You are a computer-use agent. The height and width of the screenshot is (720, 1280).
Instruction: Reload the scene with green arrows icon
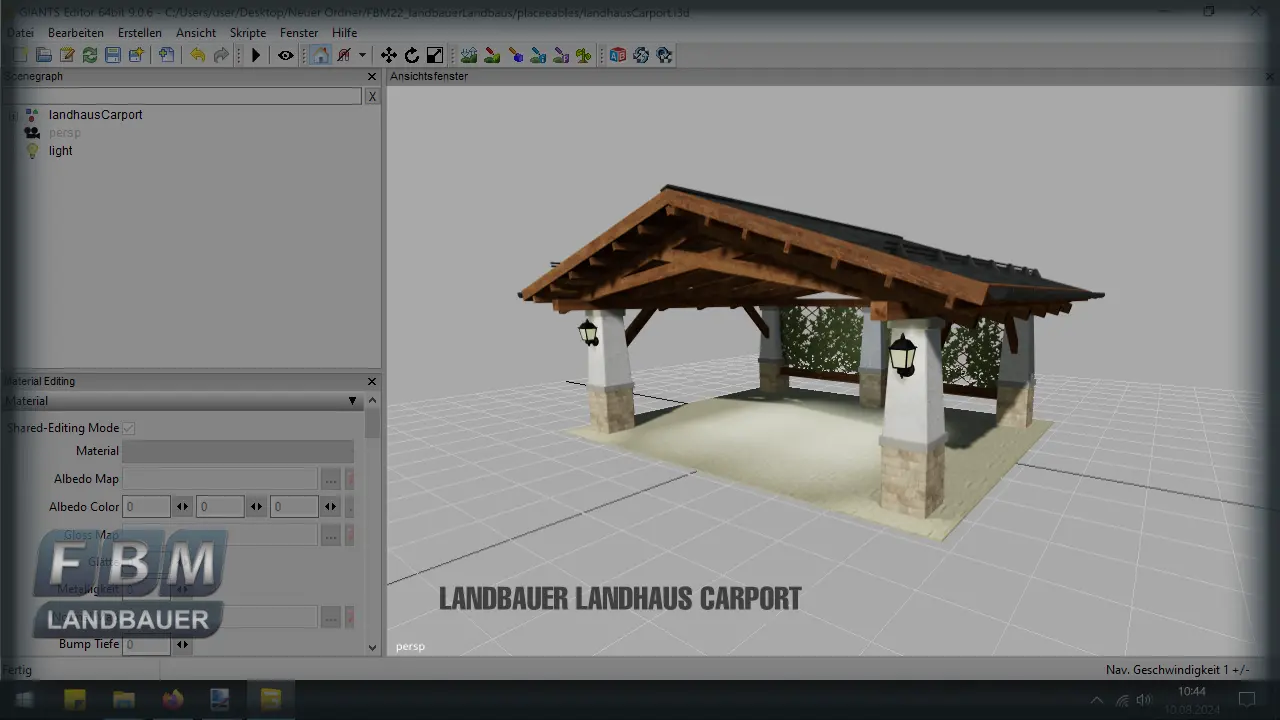89,55
